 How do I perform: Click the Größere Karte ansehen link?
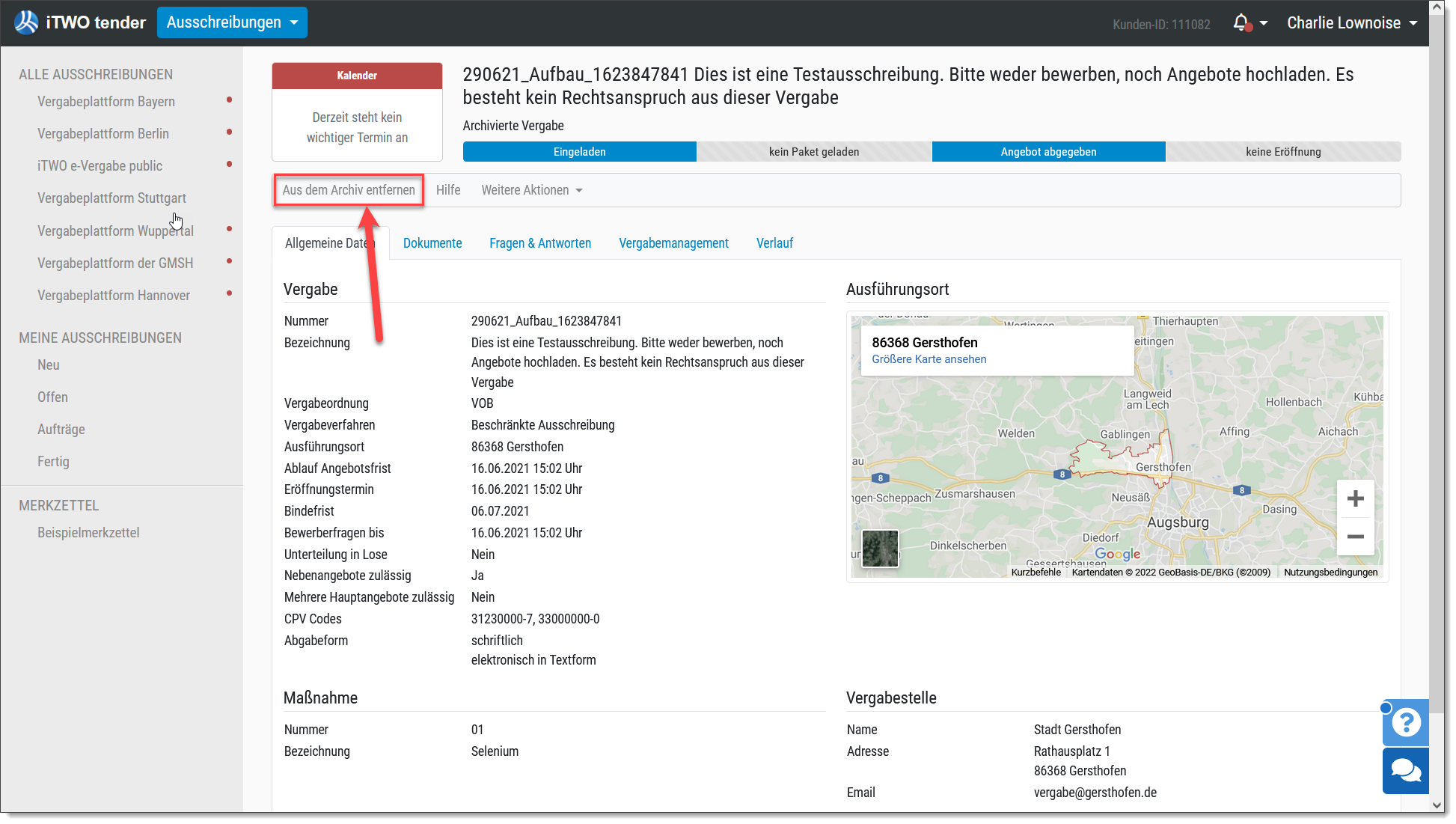coord(929,359)
